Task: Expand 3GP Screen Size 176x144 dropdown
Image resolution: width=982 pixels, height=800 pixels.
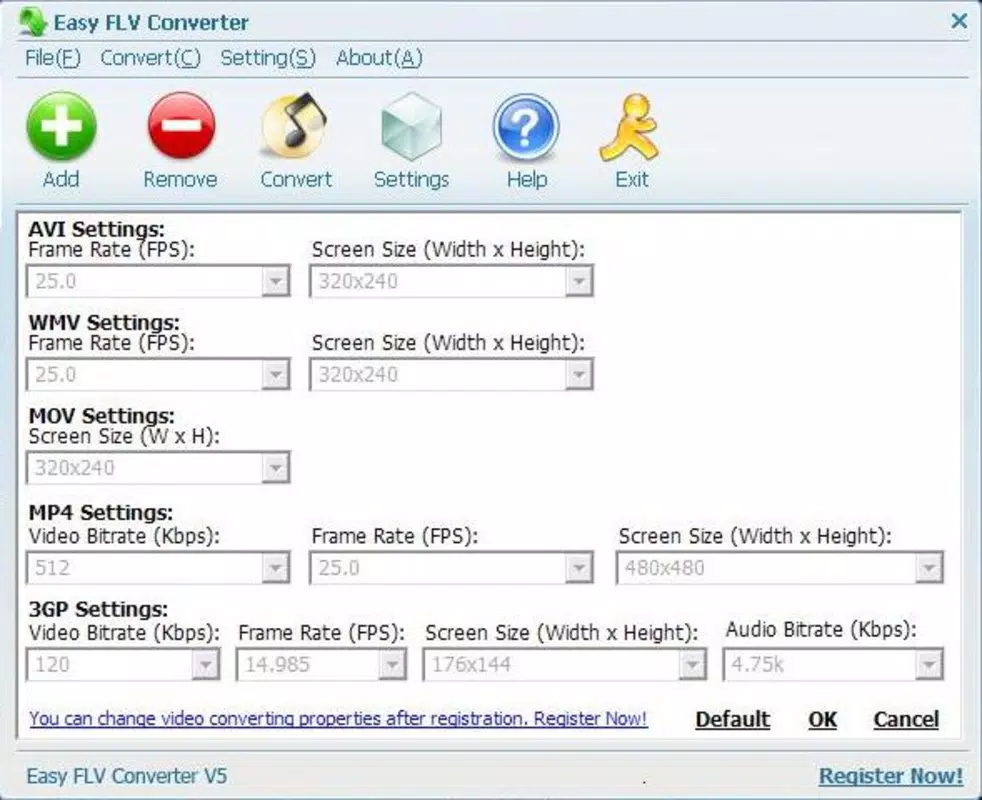Action: pos(692,665)
